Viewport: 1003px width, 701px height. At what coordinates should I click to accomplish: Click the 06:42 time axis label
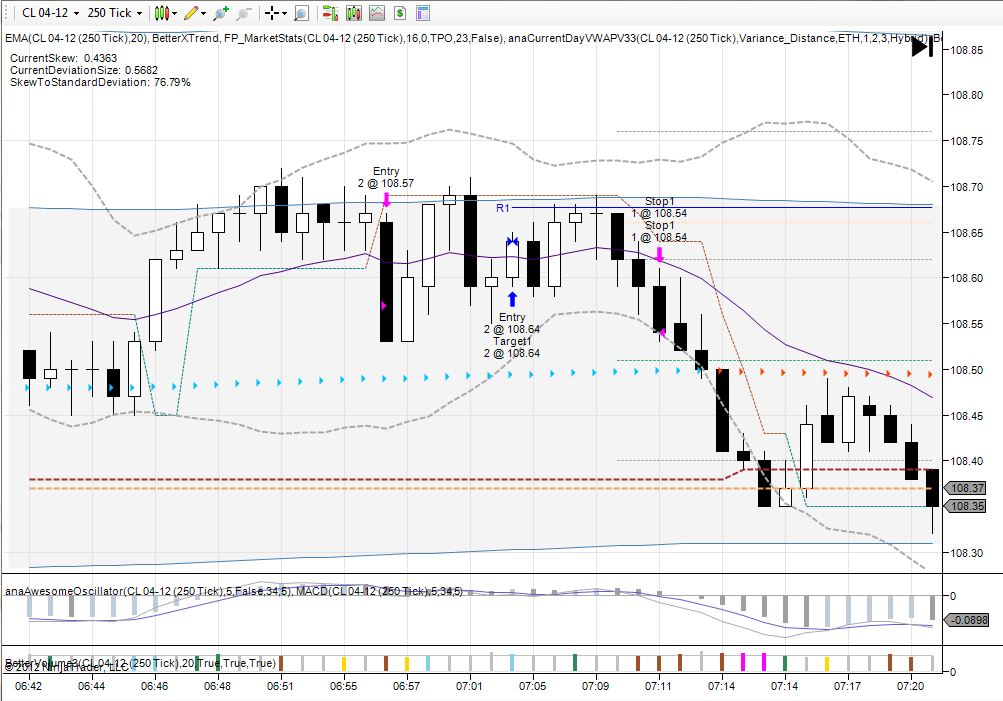(x=28, y=686)
